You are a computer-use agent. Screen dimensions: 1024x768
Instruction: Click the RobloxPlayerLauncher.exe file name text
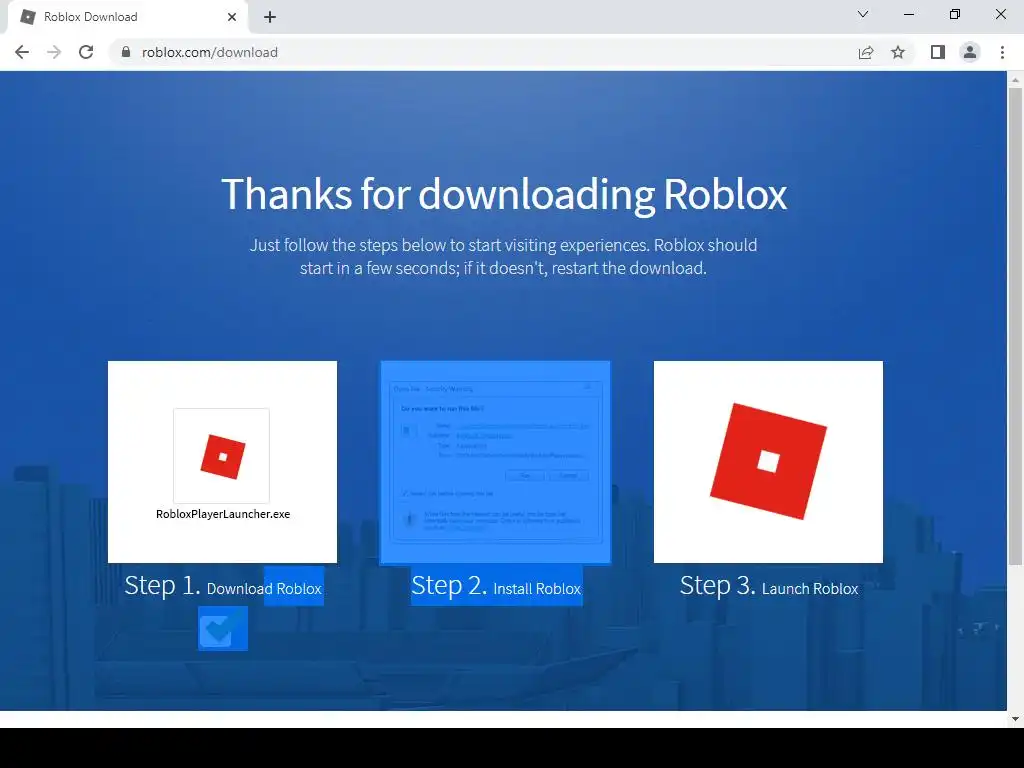(x=223, y=514)
